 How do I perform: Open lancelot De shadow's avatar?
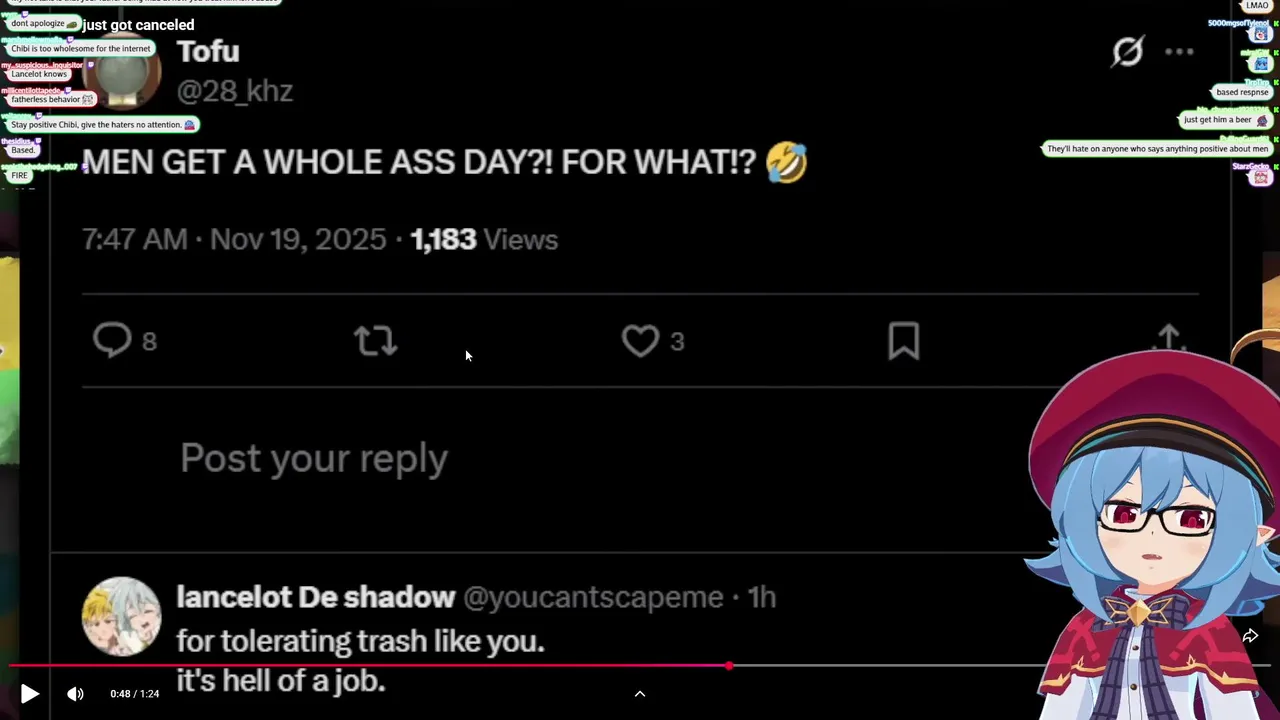(x=121, y=617)
